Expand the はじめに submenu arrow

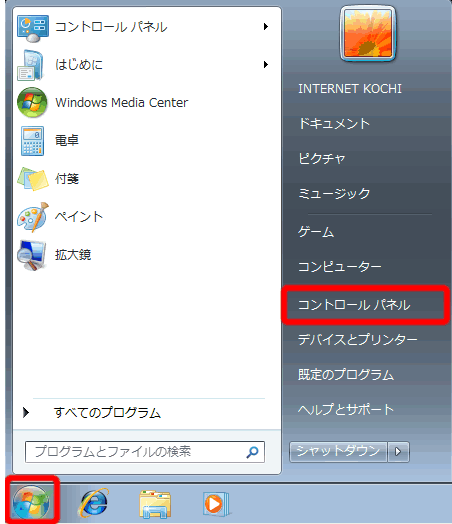pyautogui.click(x=266, y=64)
